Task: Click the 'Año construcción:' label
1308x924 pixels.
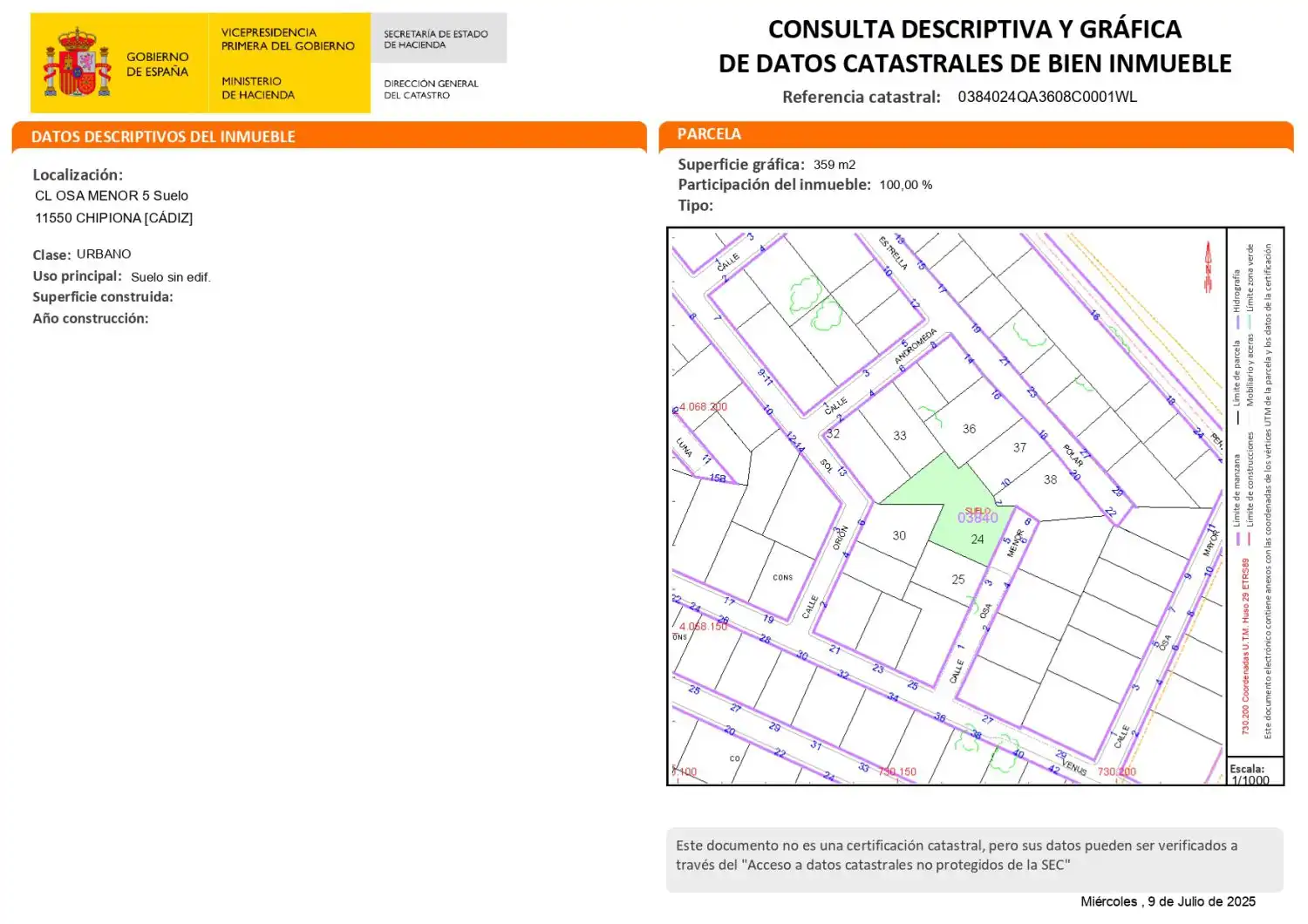Action: [91, 319]
